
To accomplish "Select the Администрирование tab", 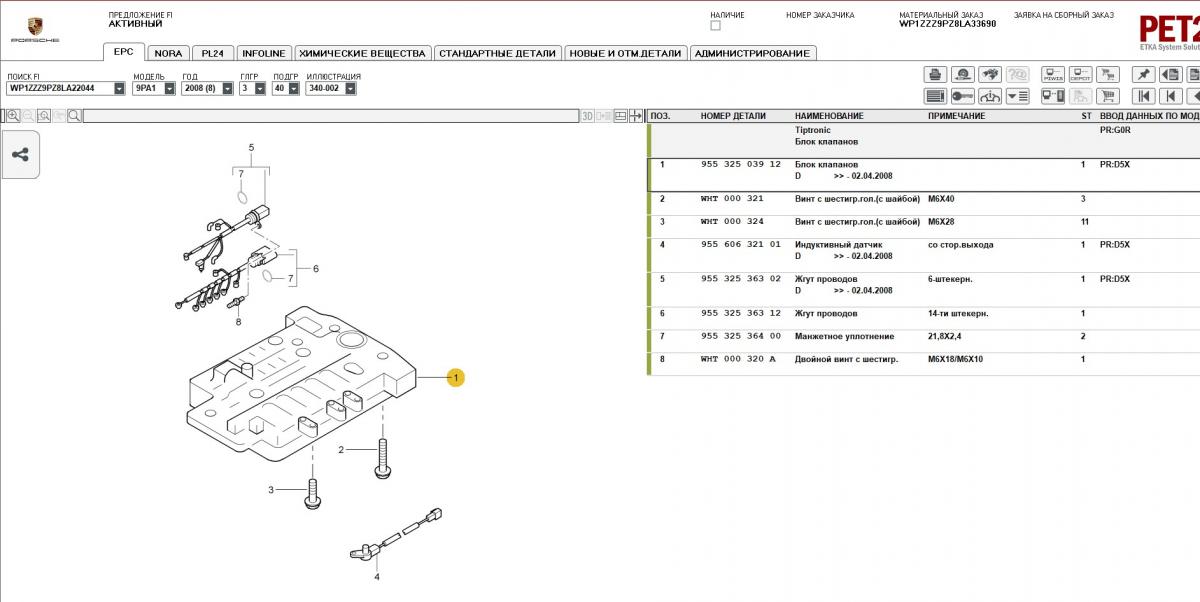I will 752,53.
